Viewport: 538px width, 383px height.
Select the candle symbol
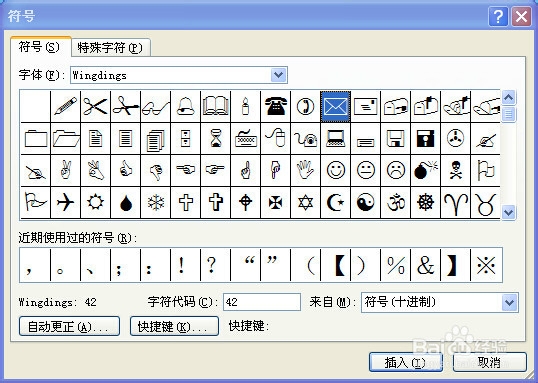(245, 106)
